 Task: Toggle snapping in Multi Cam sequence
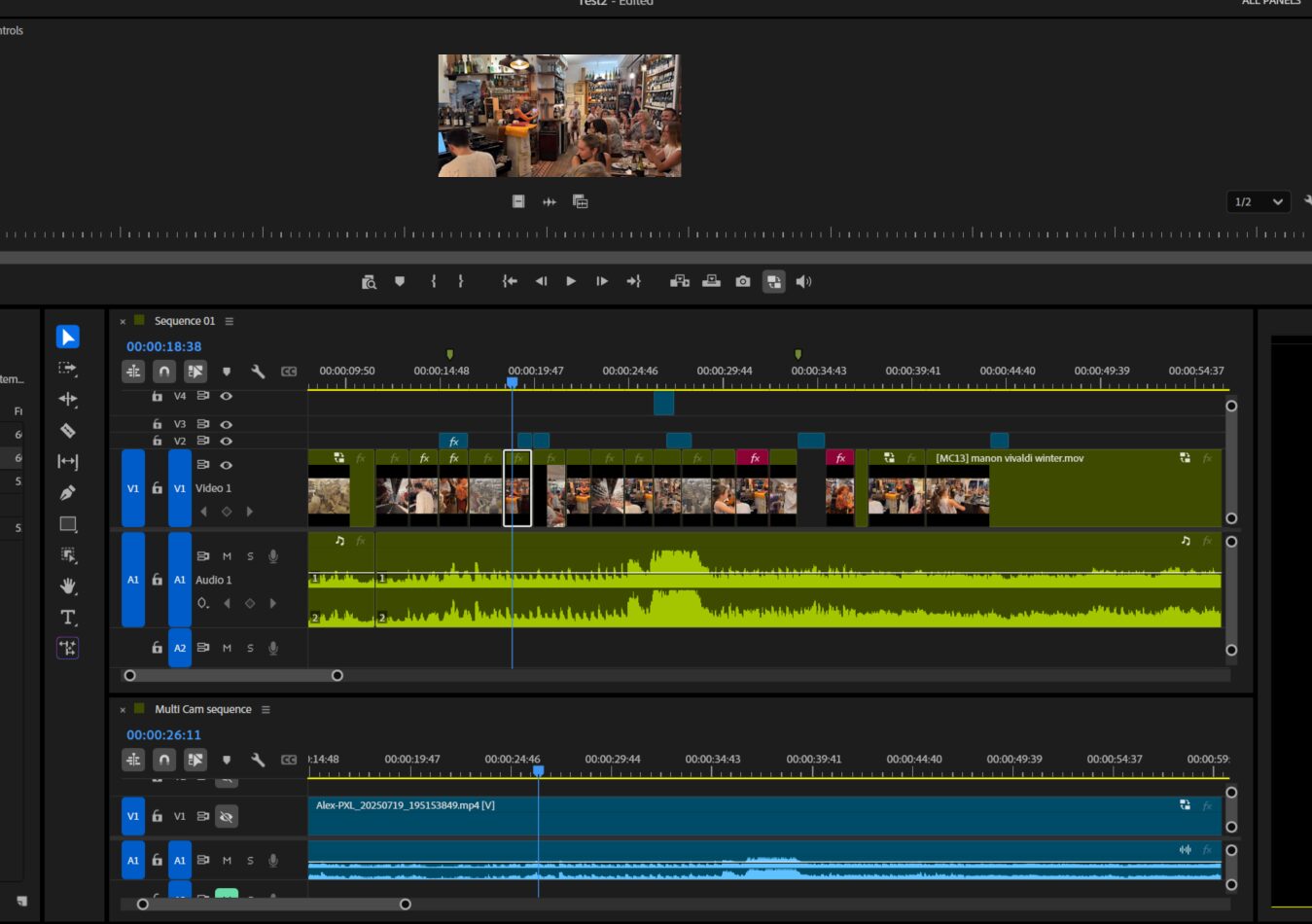pos(164,760)
